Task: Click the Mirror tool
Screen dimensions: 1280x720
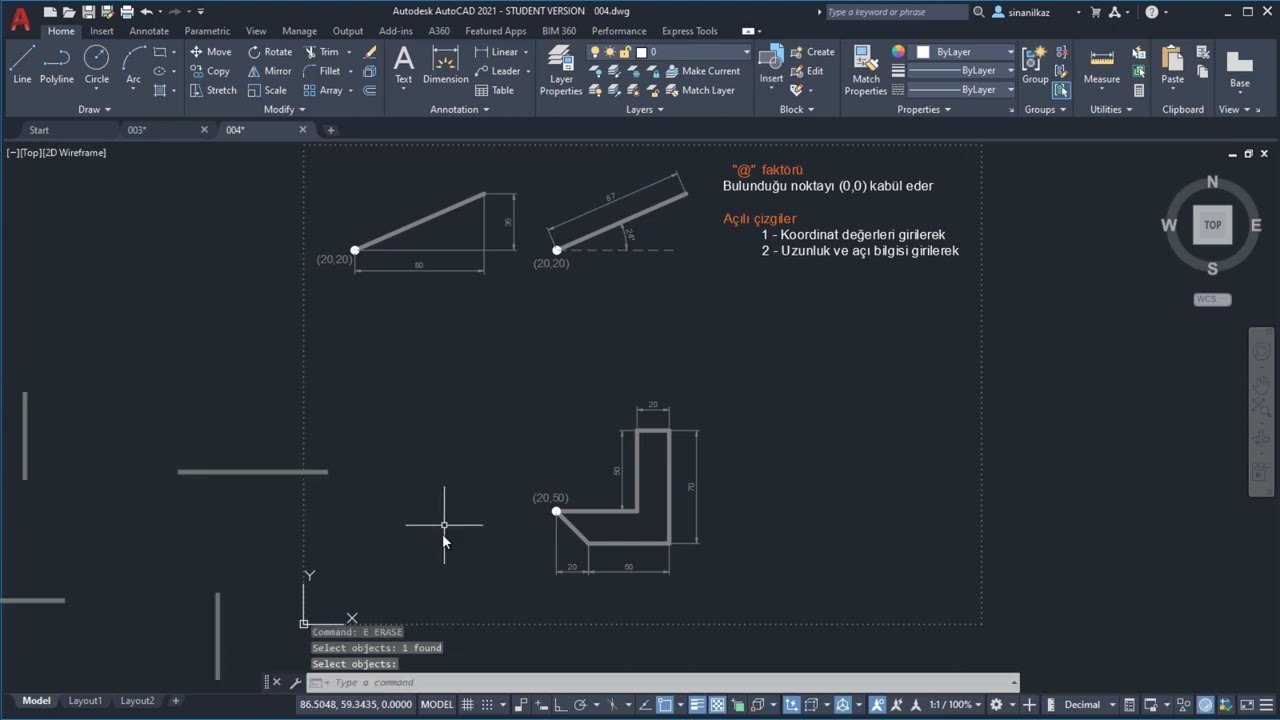Action: [x=269, y=71]
